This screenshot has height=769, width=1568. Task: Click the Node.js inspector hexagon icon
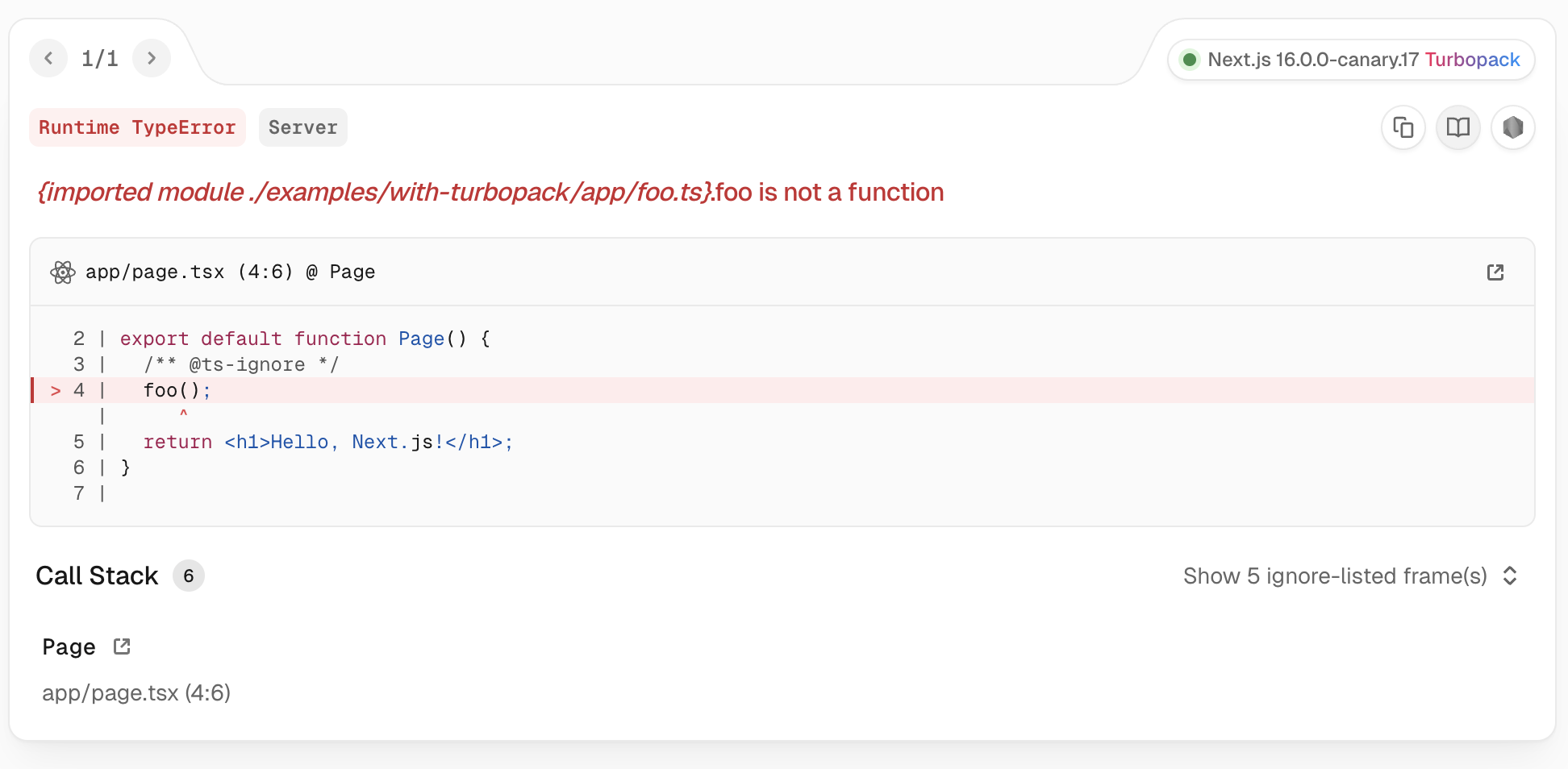click(x=1513, y=127)
